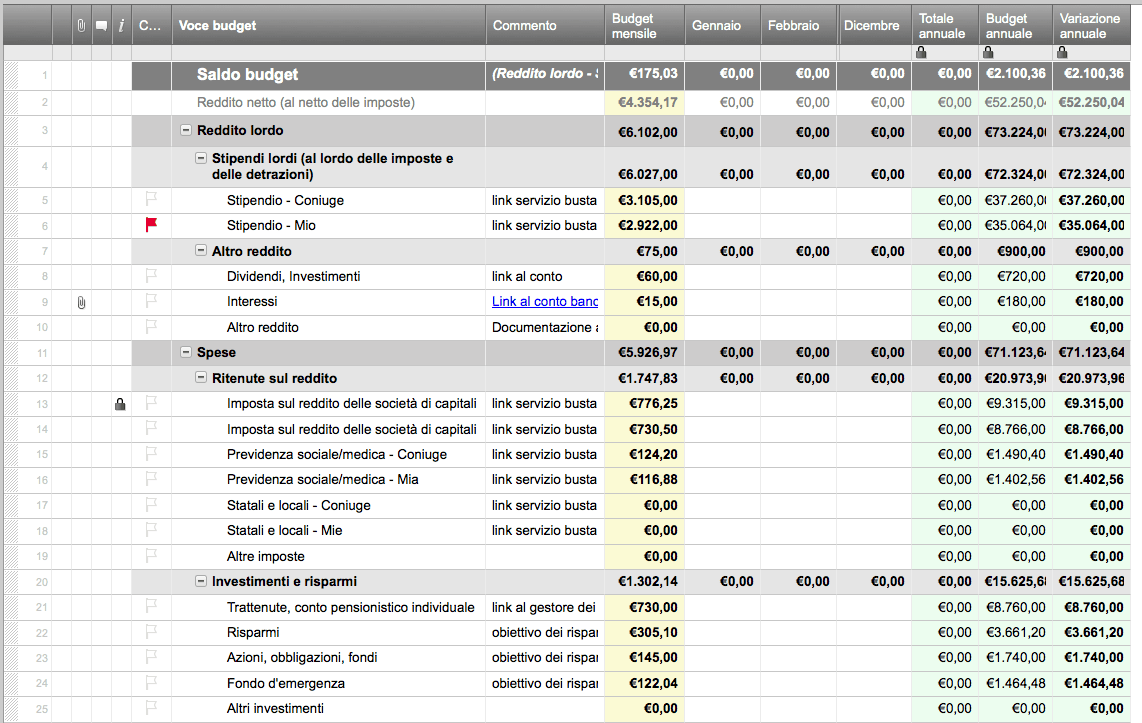Open the attachment paperclip on the Interessi row
1142x723 pixels.
point(80,302)
